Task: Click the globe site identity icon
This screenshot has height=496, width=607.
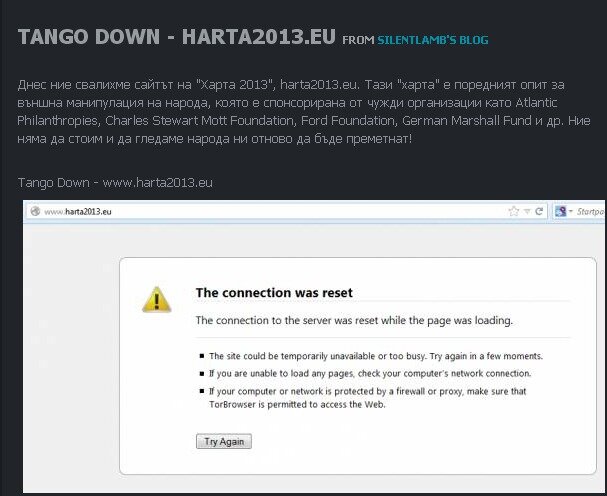Action: click(x=35, y=211)
